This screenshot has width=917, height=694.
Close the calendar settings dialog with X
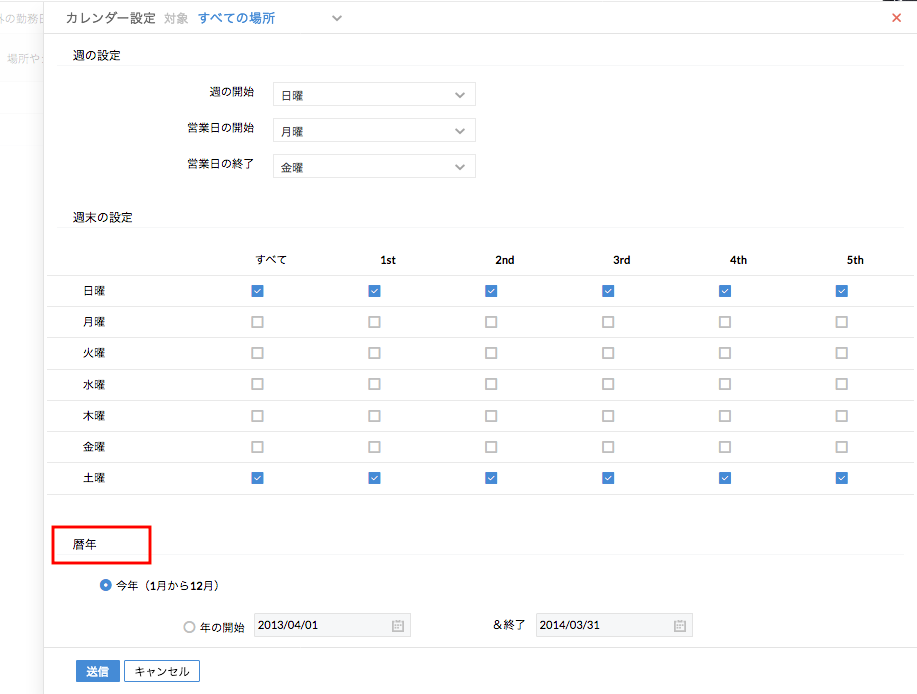click(896, 18)
